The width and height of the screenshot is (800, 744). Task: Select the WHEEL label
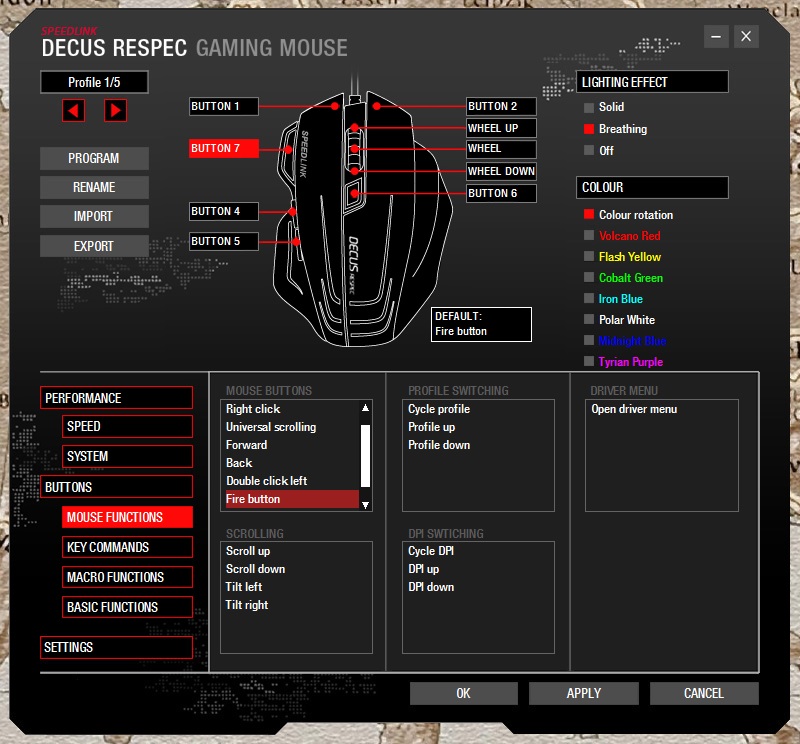point(501,149)
